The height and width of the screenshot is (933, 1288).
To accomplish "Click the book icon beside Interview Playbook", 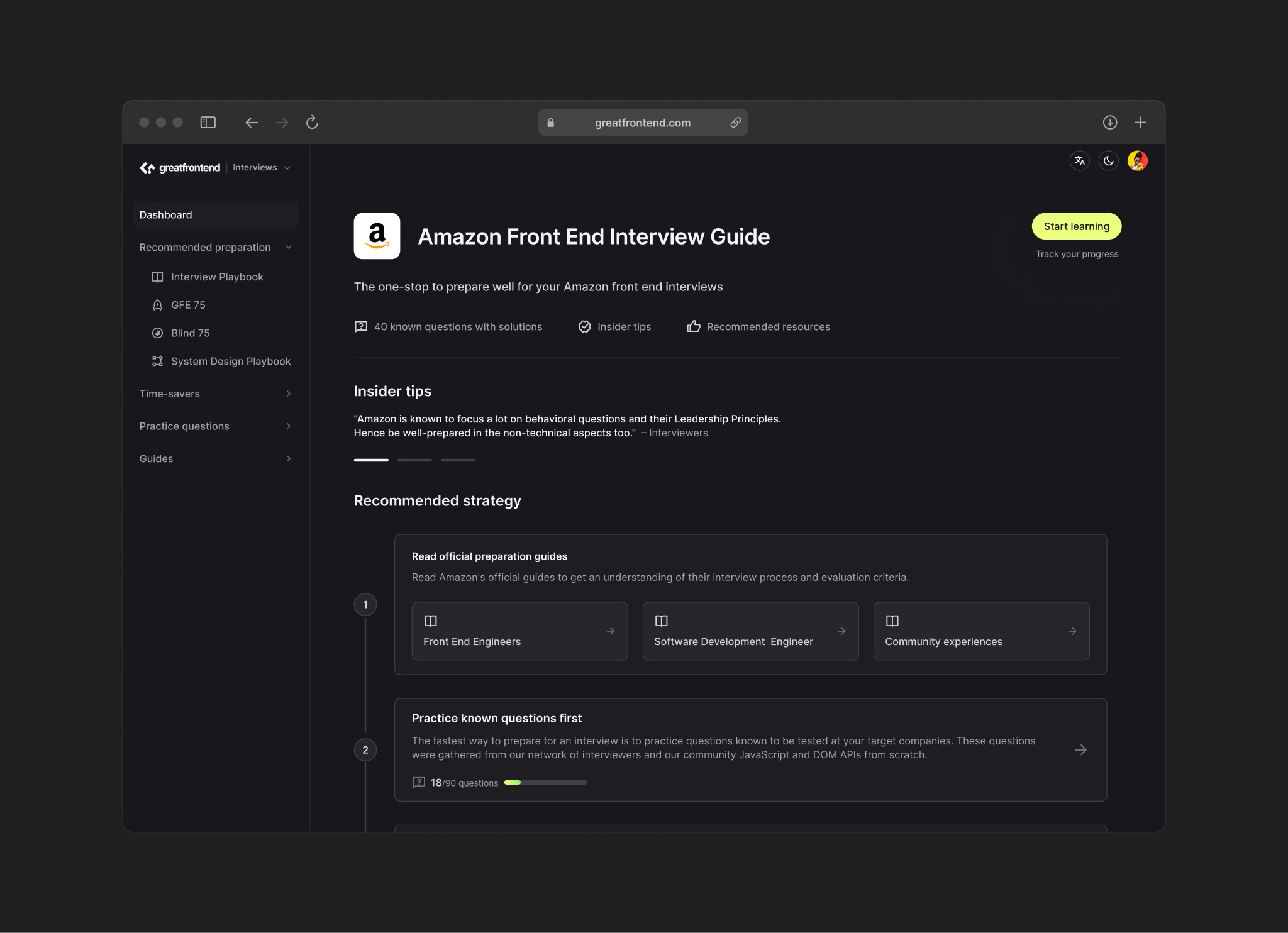I will pyautogui.click(x=157, y=277).
